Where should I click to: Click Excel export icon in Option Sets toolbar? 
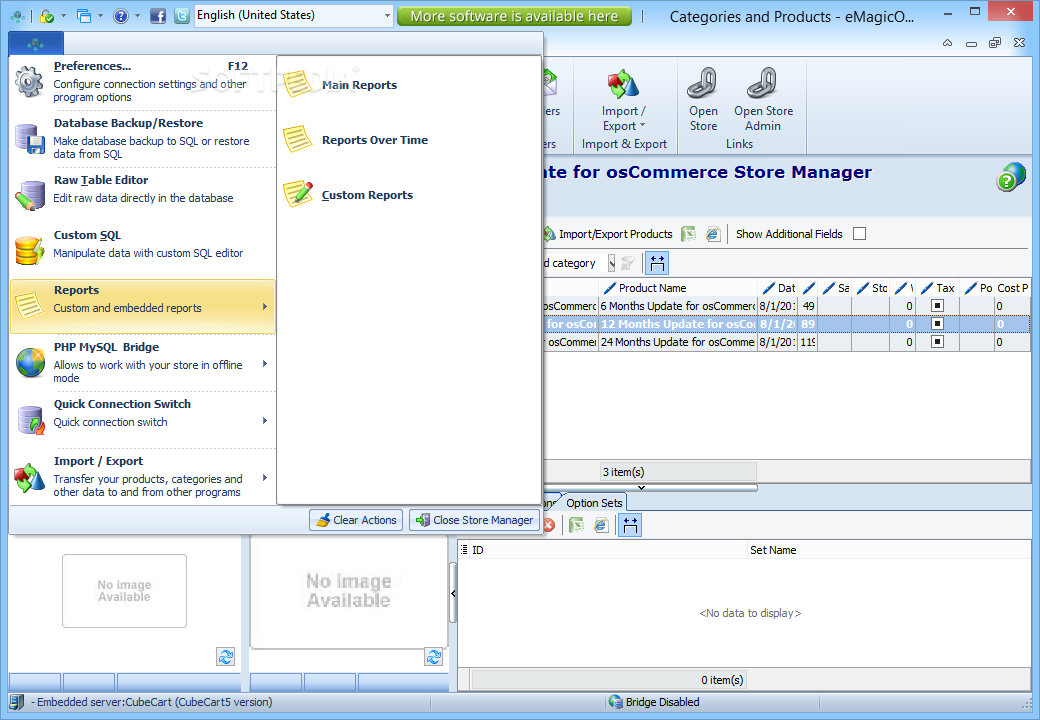(576, 525)
